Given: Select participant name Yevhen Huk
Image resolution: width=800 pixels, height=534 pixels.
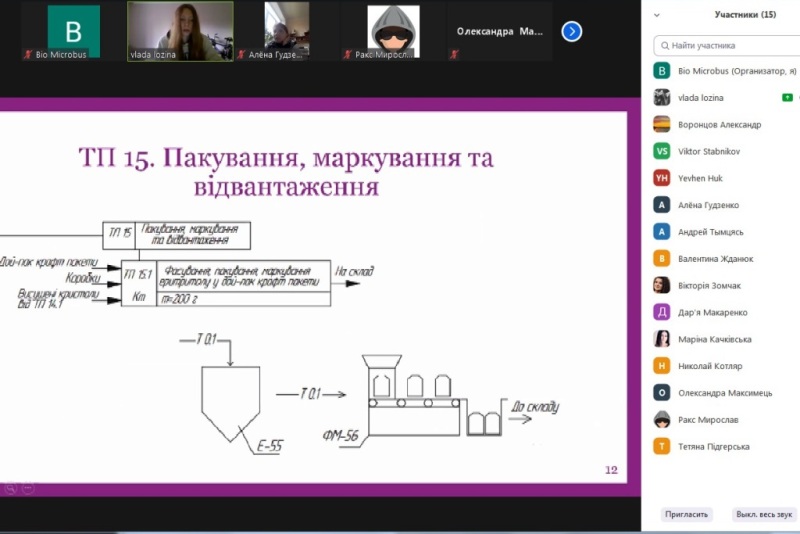Looking at the screenshot, I should 700,178.
